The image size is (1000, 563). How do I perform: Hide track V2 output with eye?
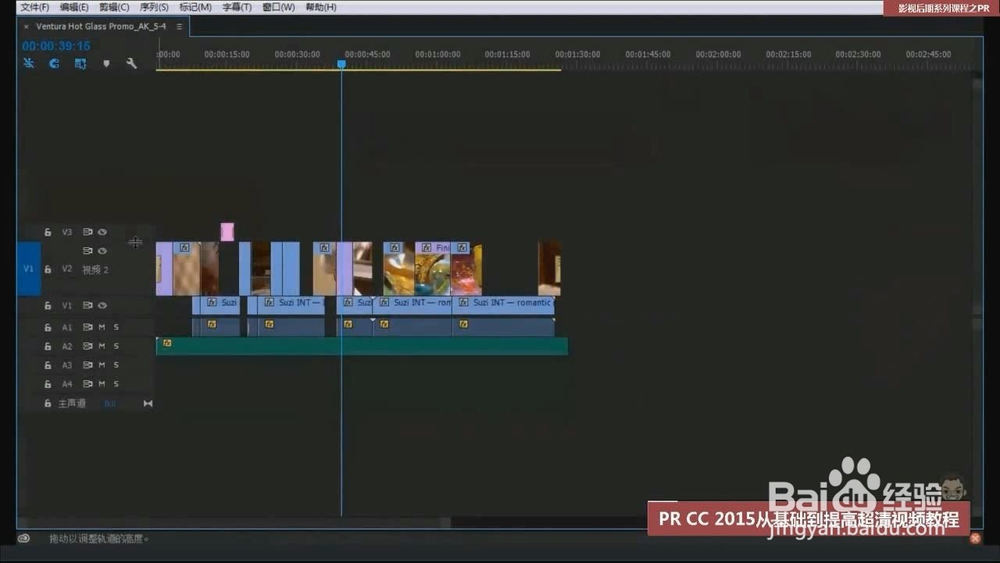(102, 251)
